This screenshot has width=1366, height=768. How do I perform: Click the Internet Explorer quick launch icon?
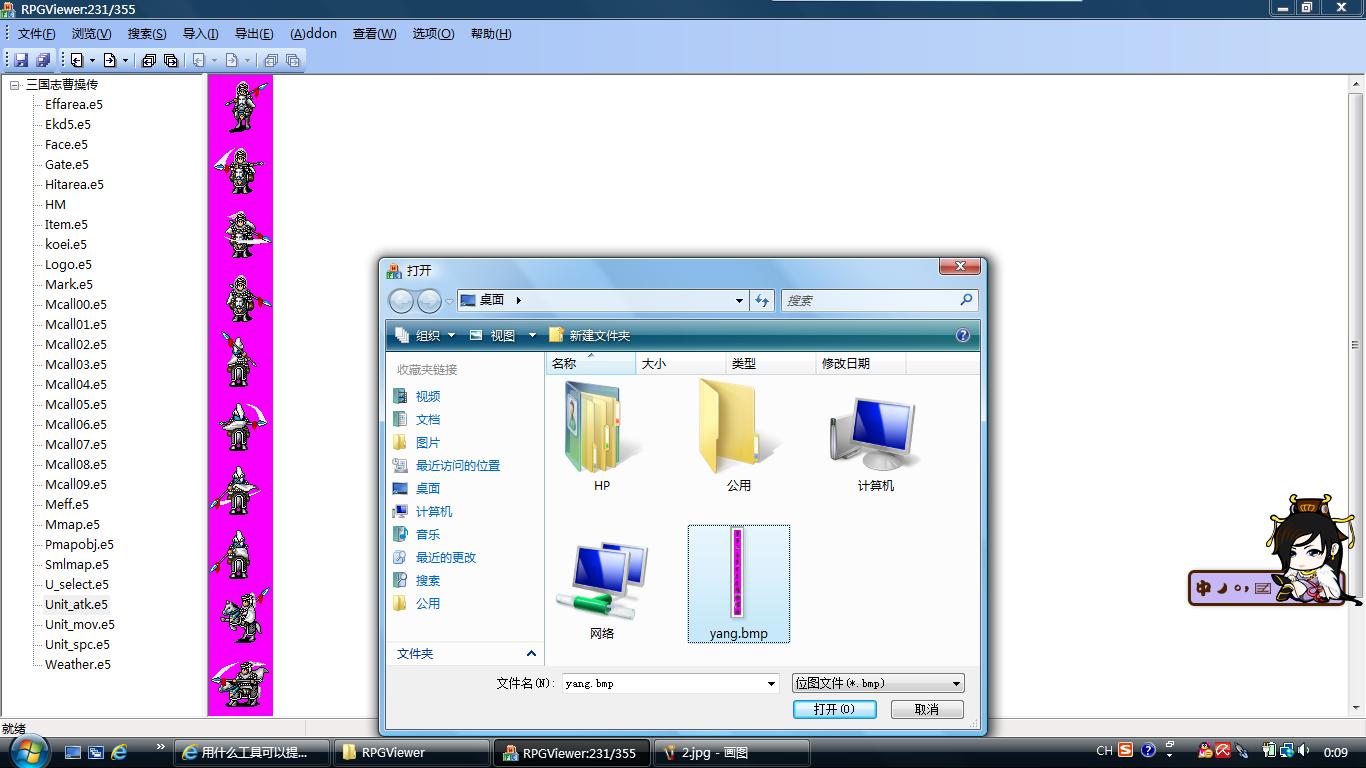point(119,752)
